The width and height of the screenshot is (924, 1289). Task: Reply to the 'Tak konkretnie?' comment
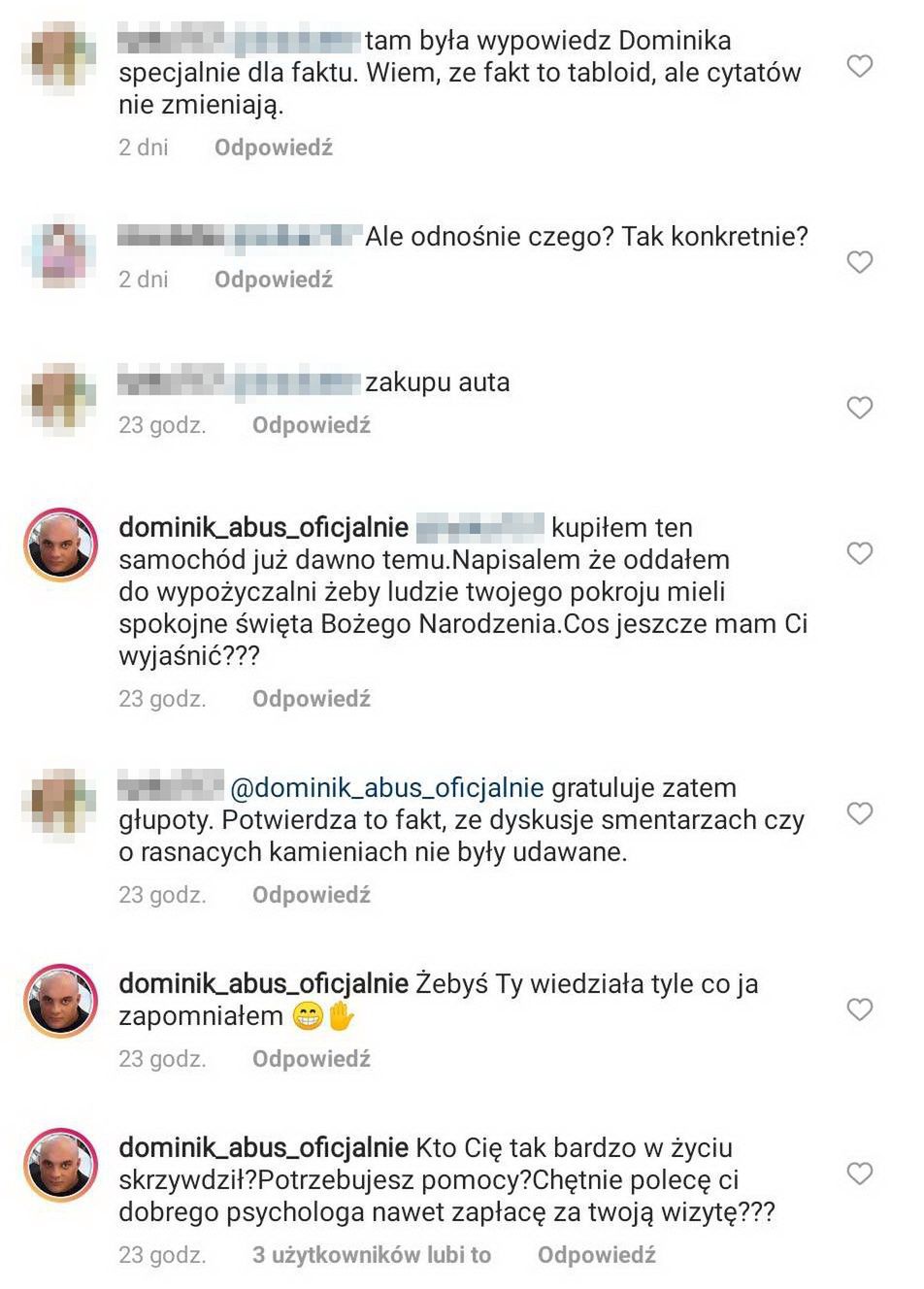[274, 280]
